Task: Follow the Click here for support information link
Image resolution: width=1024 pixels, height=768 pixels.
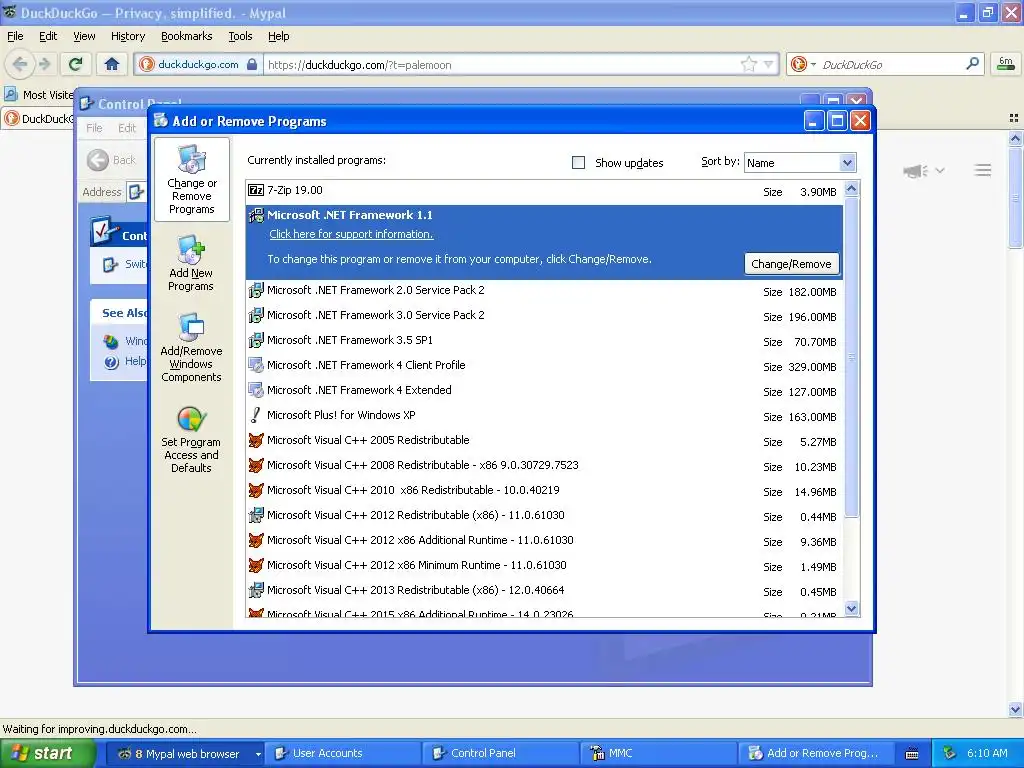Action: point(351,234)
